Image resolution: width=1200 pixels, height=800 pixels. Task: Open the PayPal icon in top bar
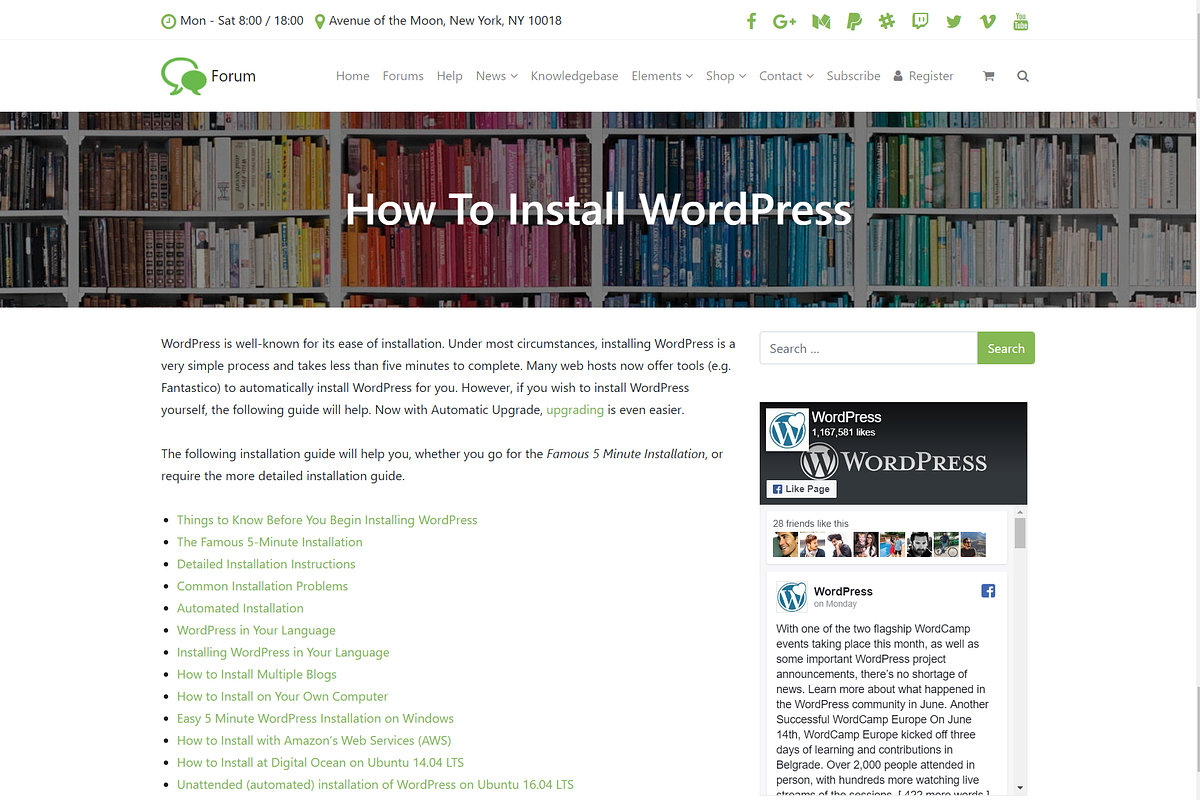pyautogui.click(x=854, y=21)
